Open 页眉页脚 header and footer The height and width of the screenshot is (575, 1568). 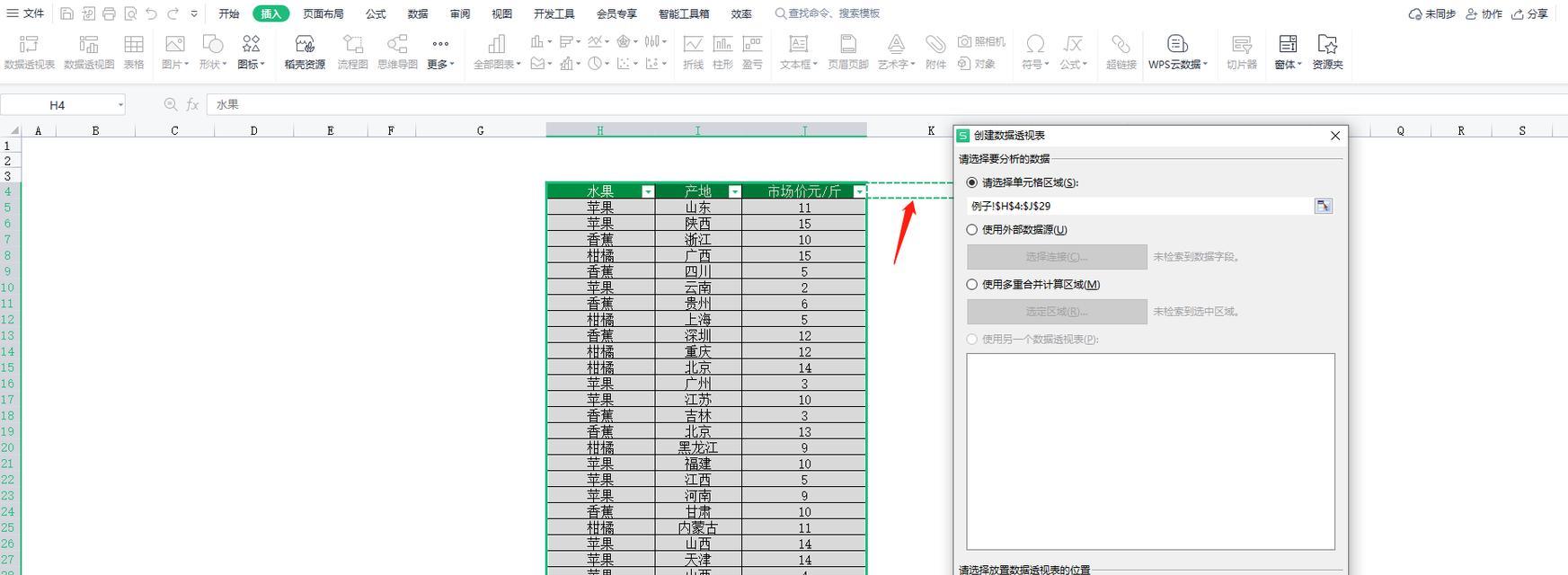(x=848, y=52)
